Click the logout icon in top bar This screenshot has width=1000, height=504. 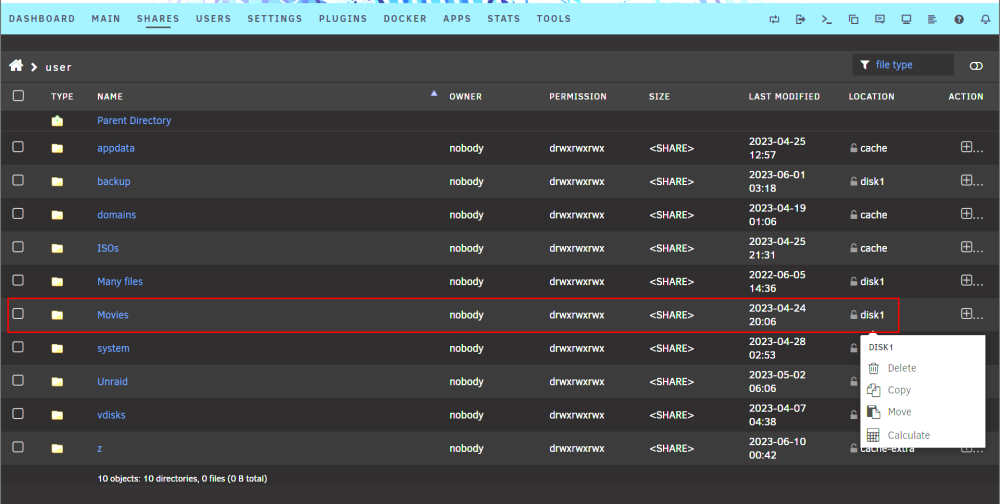[800, 19]
